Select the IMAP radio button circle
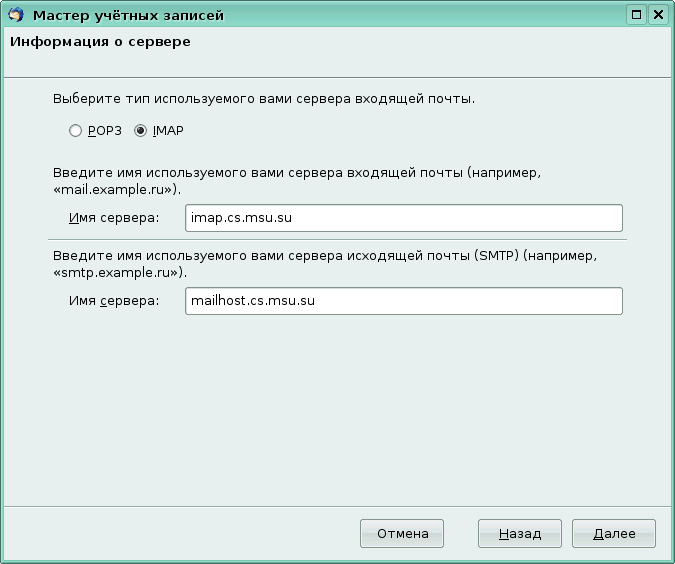675x564 pixels. pyautogui.click(x=140, y=131)
